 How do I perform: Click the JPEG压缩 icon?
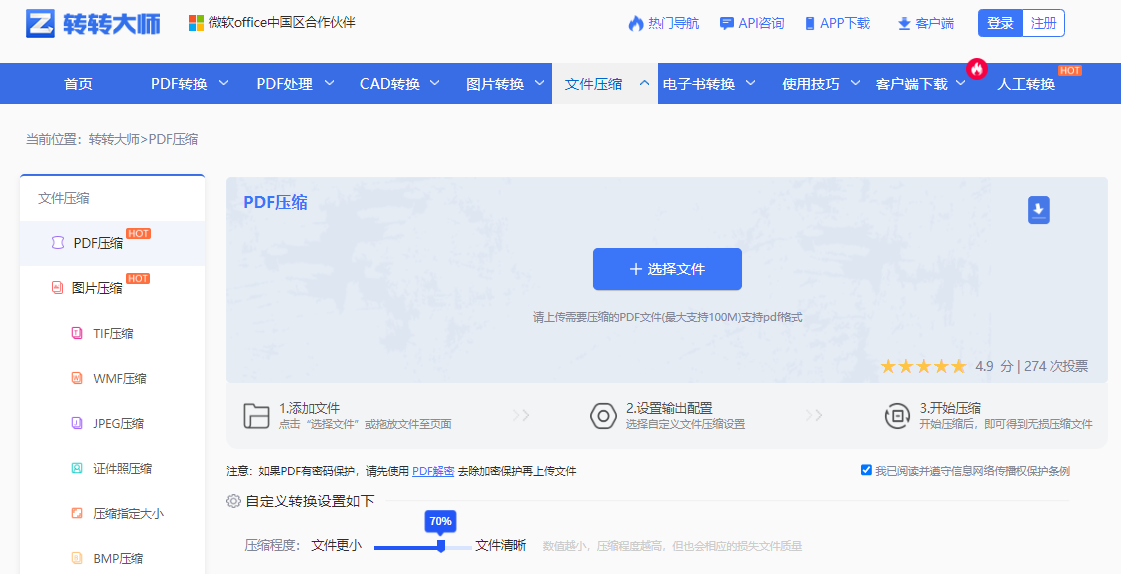click(77, 423)
